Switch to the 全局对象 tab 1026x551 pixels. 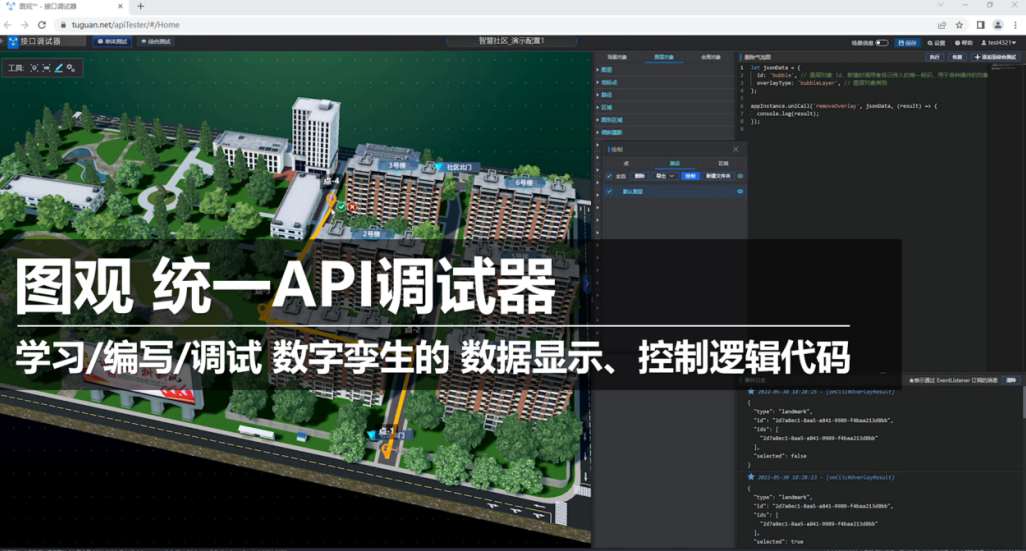point(711,58)
